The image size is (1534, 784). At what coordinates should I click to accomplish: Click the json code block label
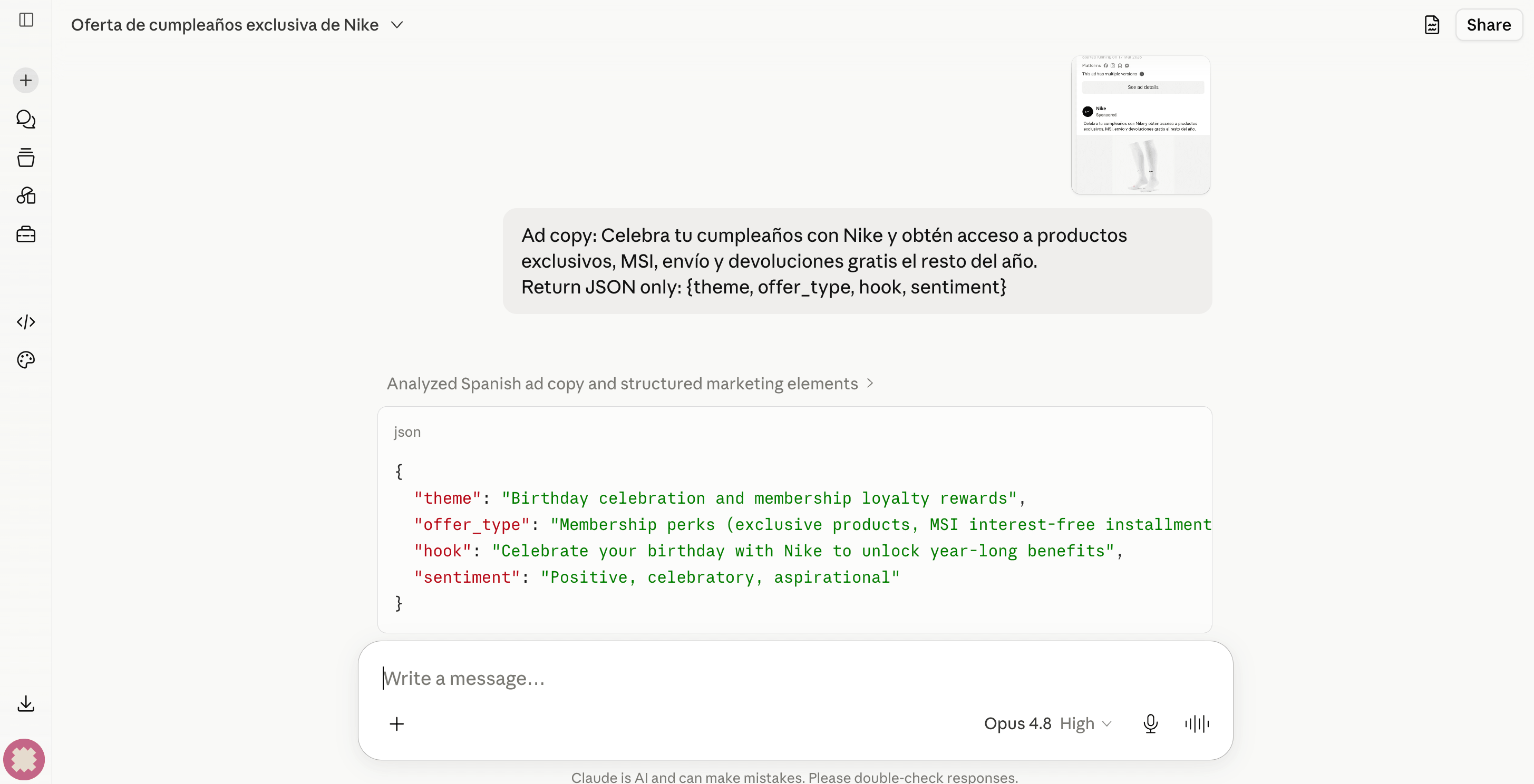pyautogui.click(x=407, y=432)
